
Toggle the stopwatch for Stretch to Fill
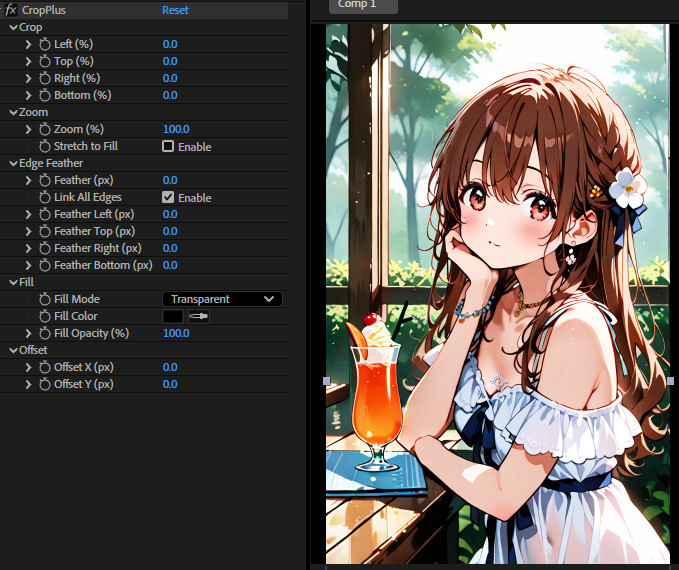(x=45, y=146)
